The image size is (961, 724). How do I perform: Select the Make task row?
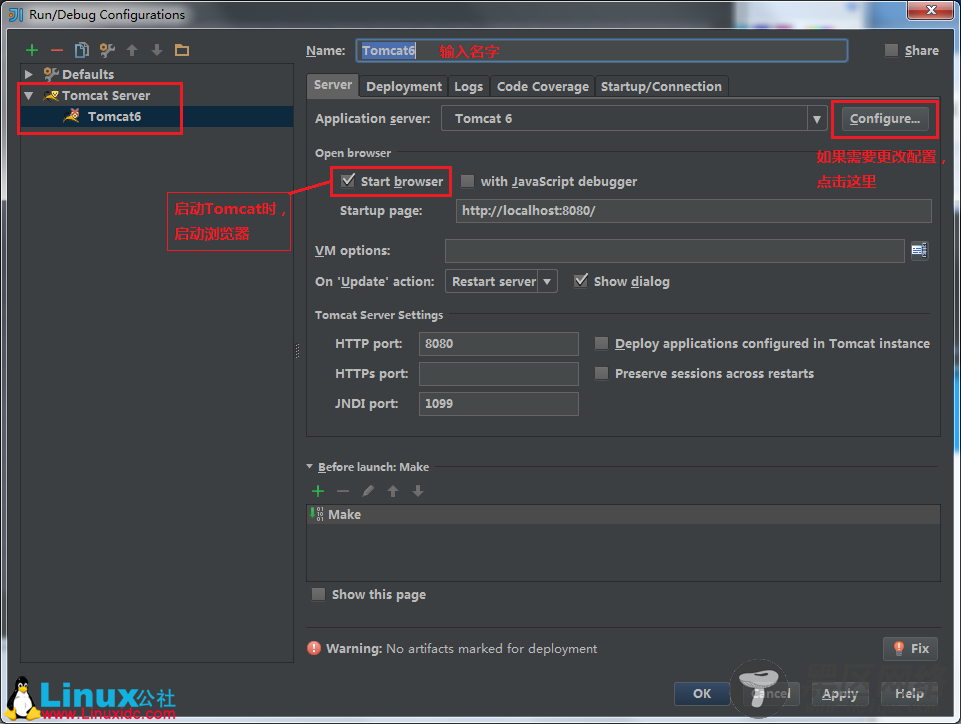tap(623, 514)
